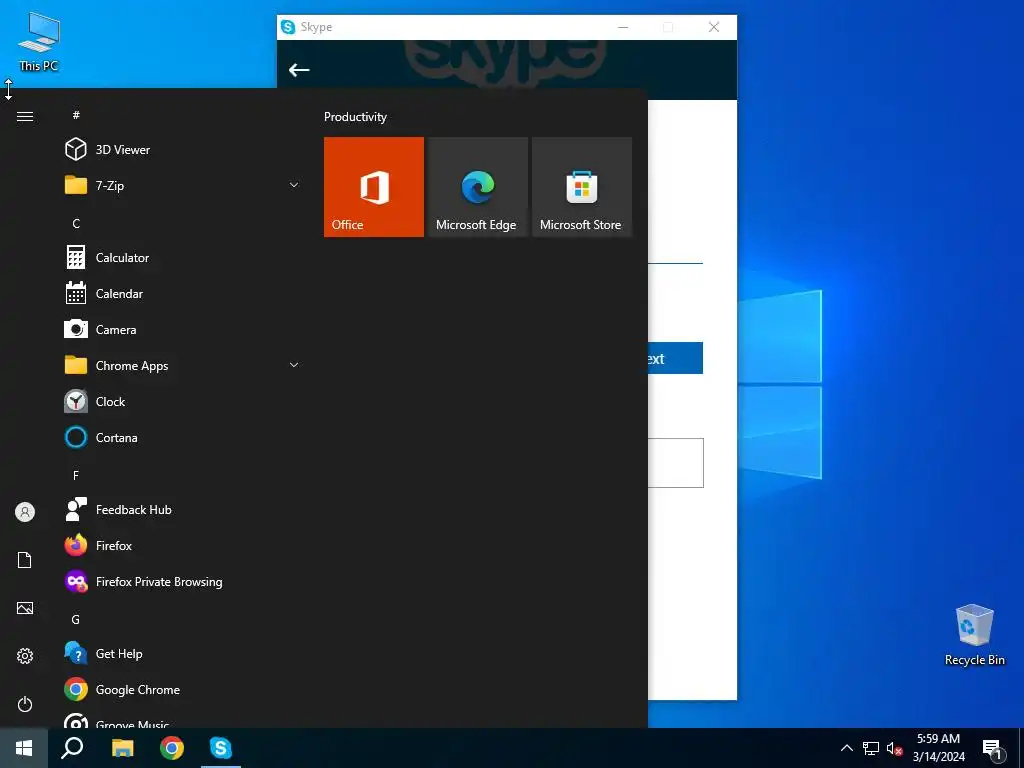Viewport: 1024px width, 768px height.
Task: Expand the Chrome Apps folder chevron
Action: point(294,365)
